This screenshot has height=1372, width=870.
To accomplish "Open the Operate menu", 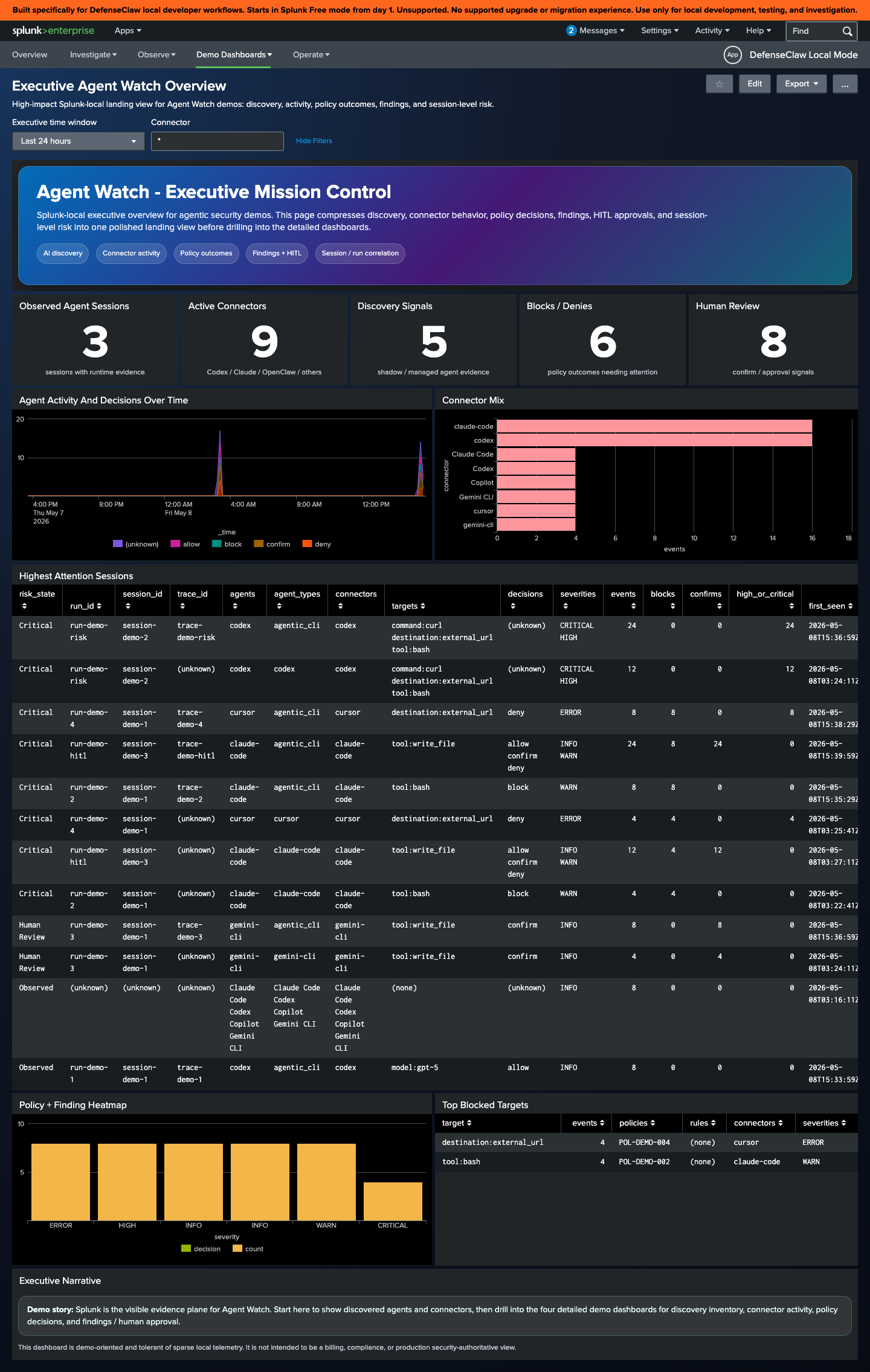I will (311, 55).
